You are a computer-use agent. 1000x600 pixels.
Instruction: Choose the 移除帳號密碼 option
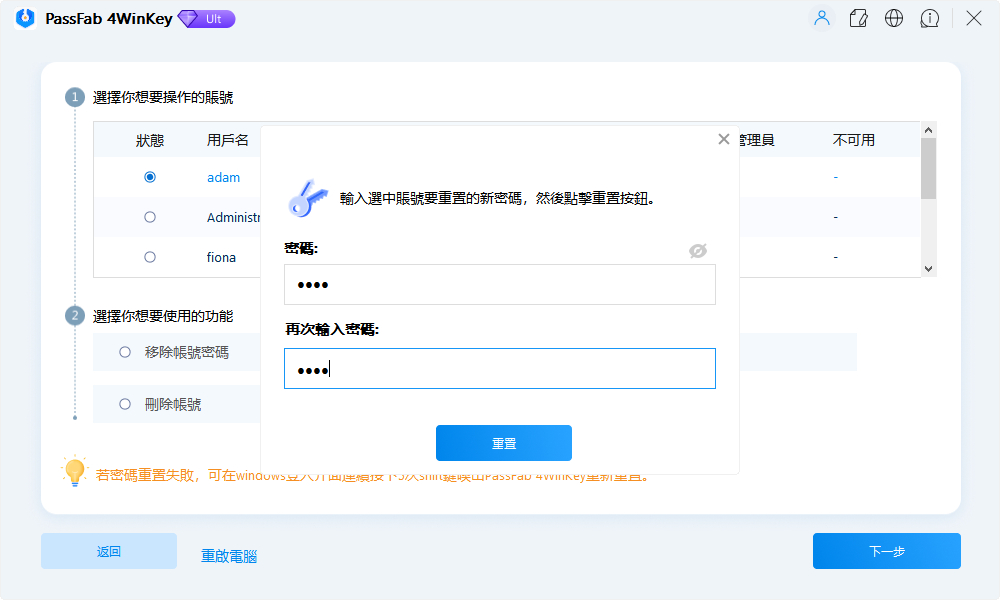125,352
